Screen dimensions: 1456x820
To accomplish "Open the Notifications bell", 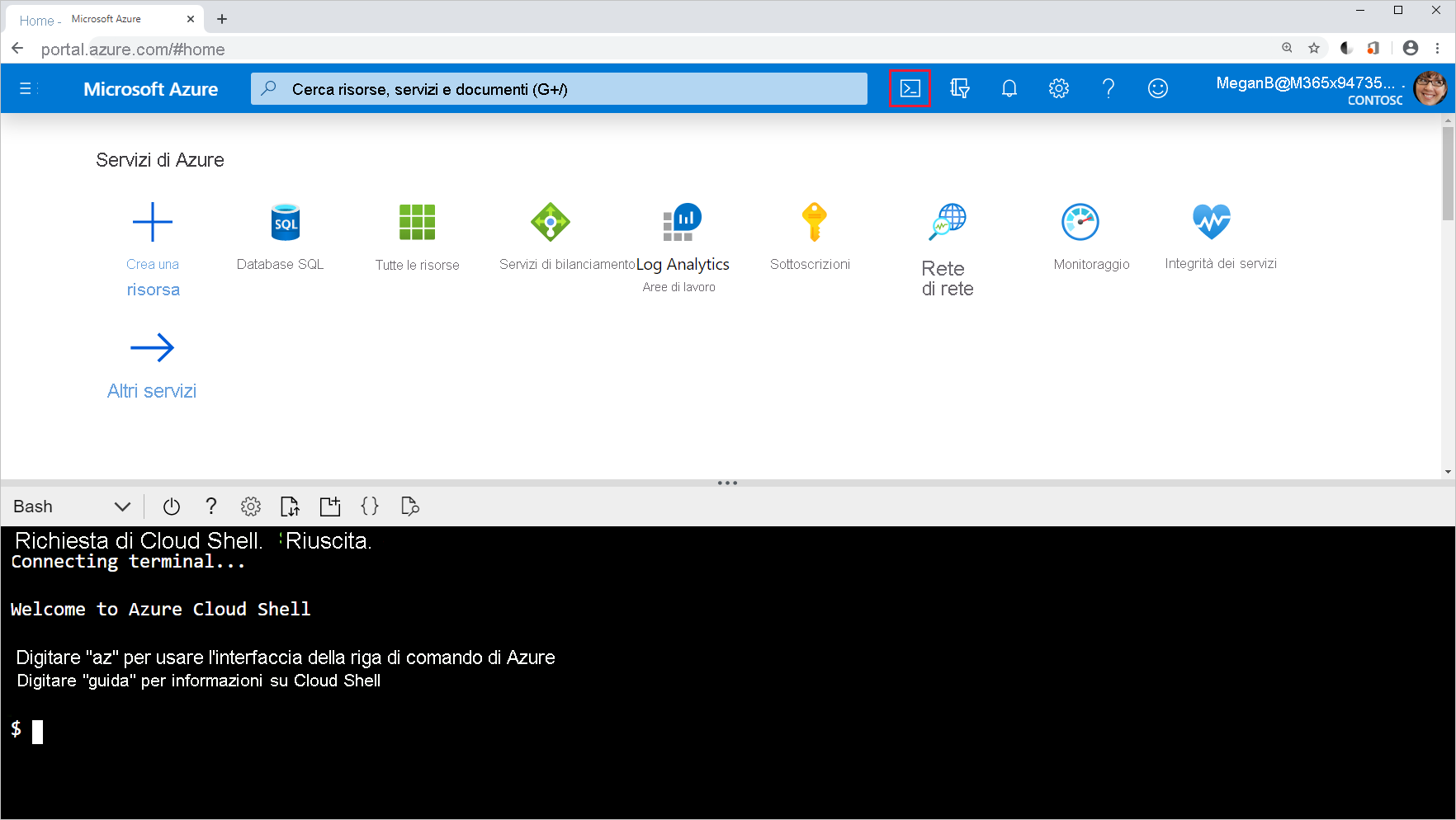I will [1009, 88].
